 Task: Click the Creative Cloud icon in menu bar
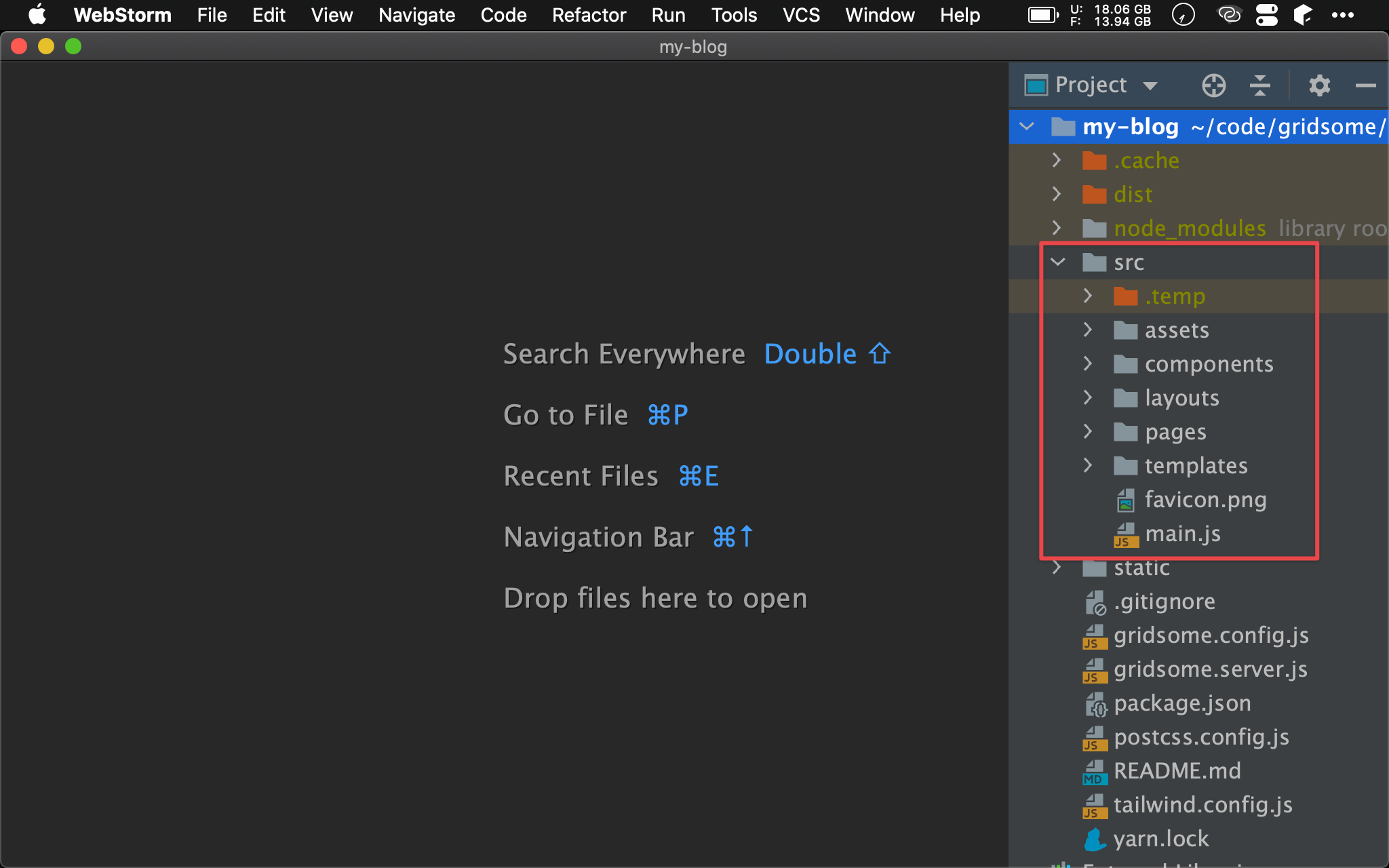click(1229, 14)
